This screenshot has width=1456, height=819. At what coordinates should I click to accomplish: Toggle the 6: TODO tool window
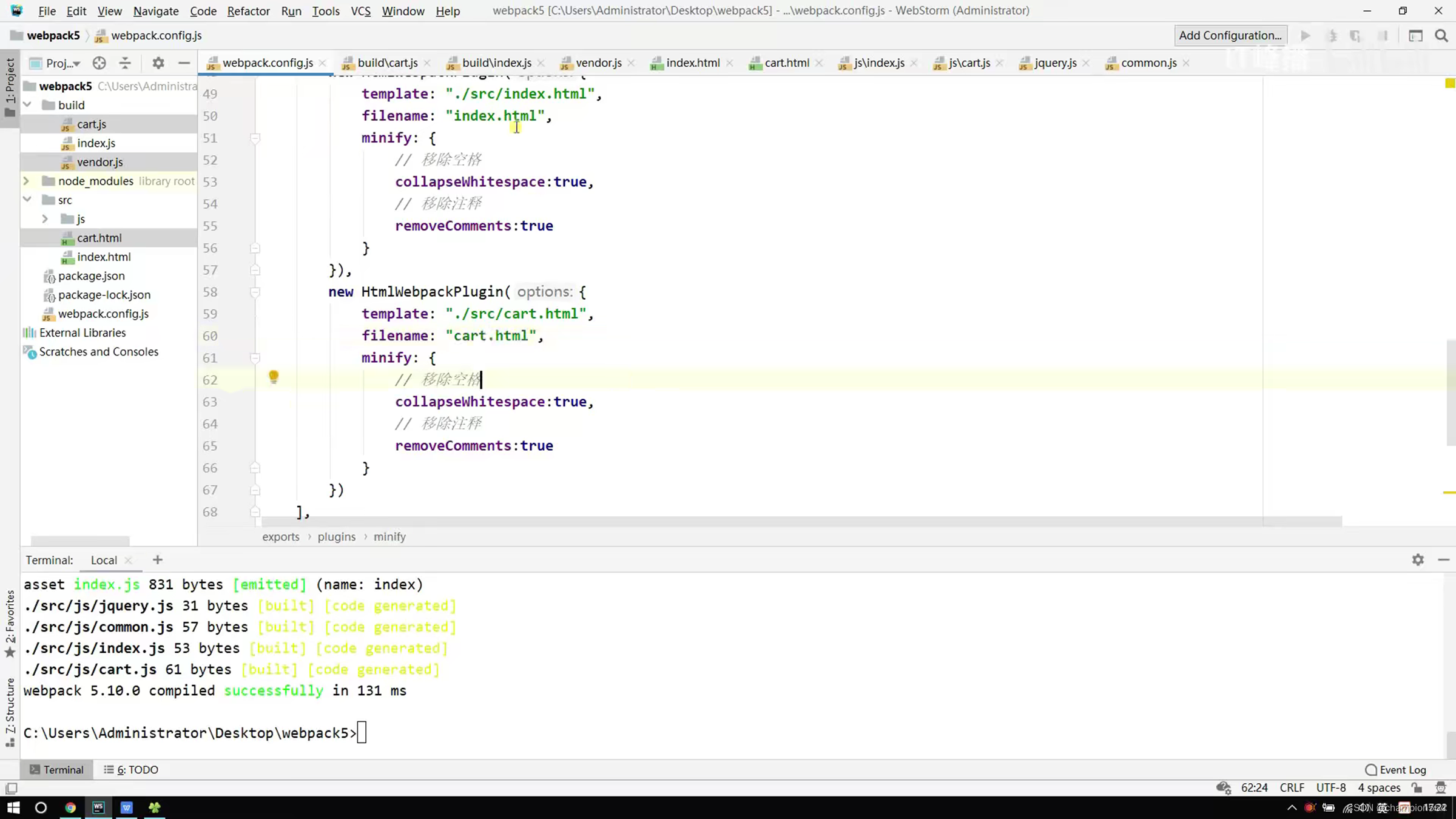click(x=131, y=770)
